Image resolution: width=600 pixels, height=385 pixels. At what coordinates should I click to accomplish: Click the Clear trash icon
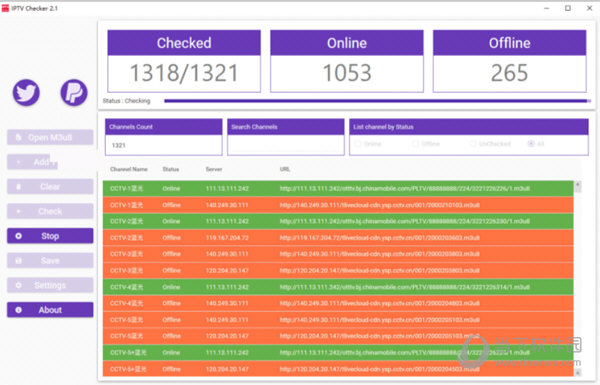point(18,187)
